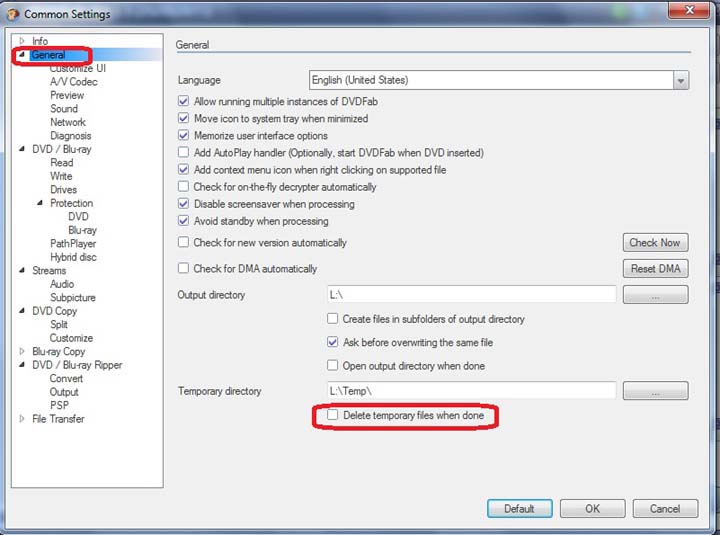Image resolution: width=720 pixels, height=535 pixels.
Task: Close the Common Settings window
Action: (688, 10)
